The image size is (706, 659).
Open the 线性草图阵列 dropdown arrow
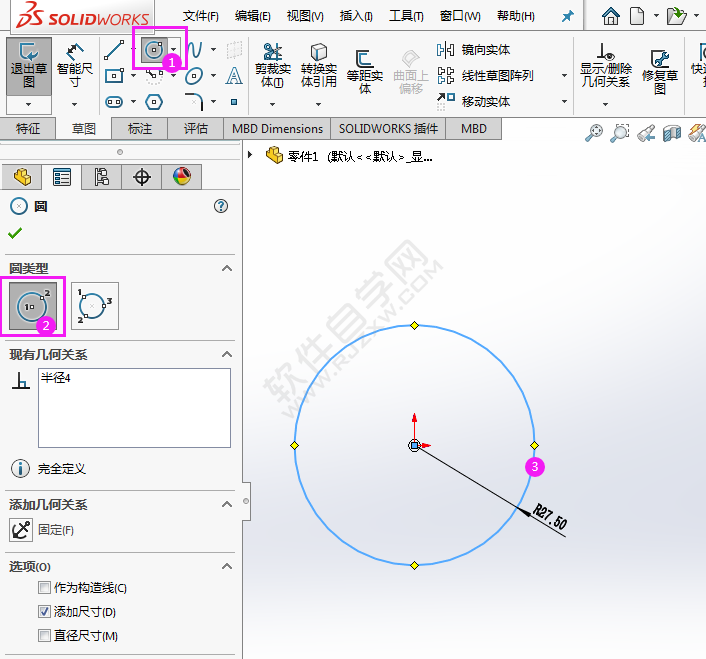(564, 76)
